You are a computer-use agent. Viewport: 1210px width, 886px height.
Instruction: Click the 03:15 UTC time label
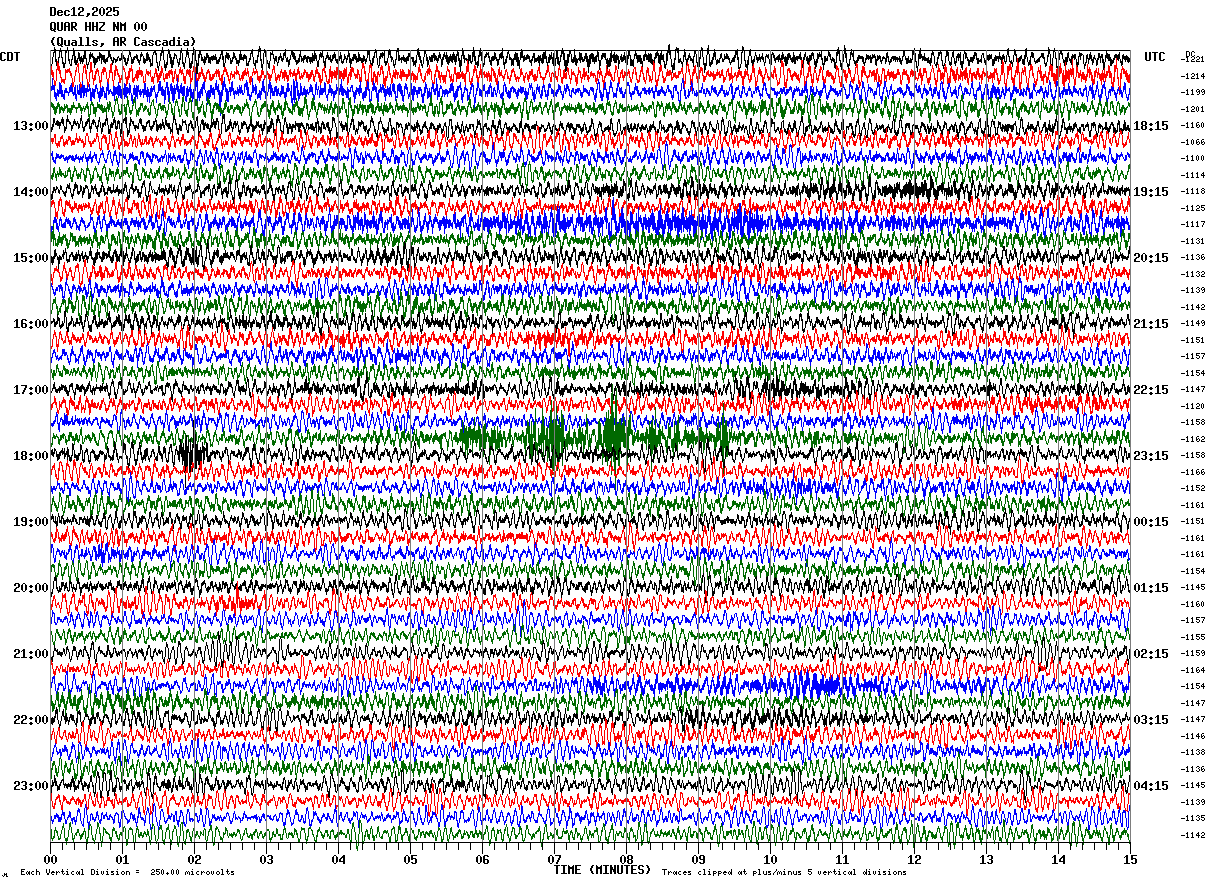pos(1151,720)
